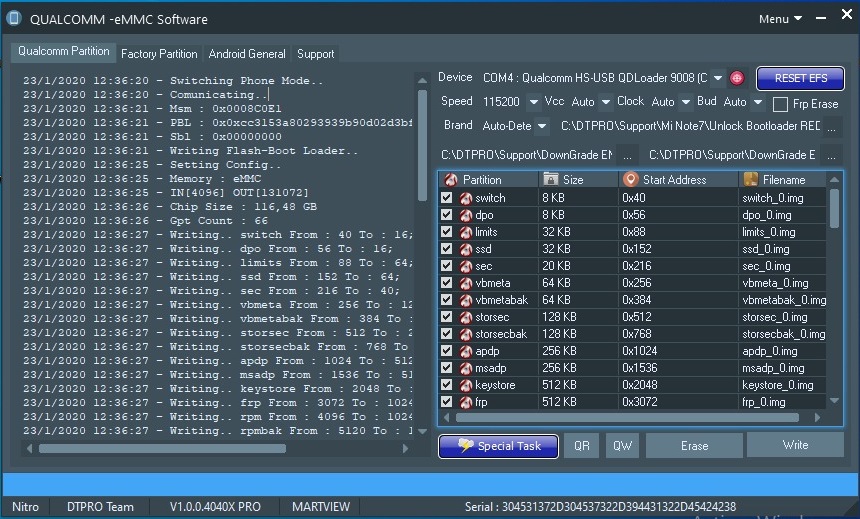Uncheck the keystore partition checkbox

tap(446, 385)
